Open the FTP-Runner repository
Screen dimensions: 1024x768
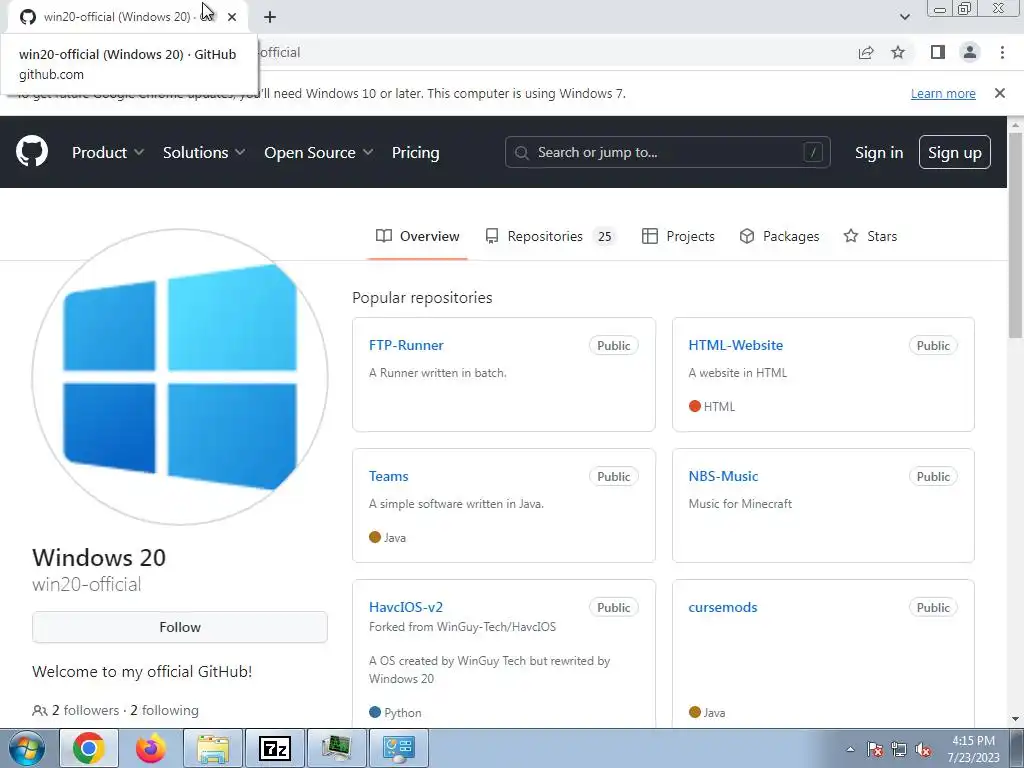tap(406, 345)
